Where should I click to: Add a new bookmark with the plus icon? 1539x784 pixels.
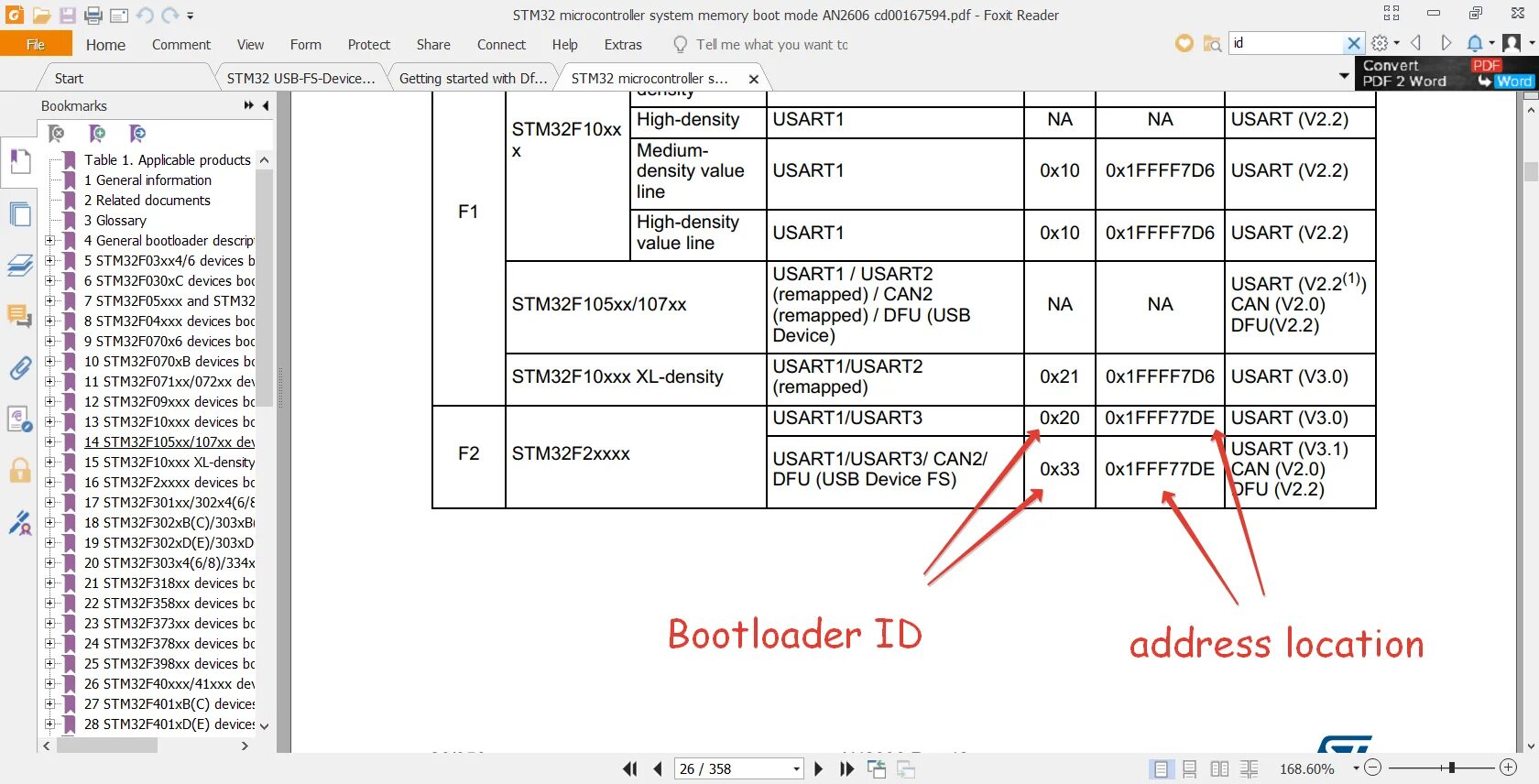(96, 134)
